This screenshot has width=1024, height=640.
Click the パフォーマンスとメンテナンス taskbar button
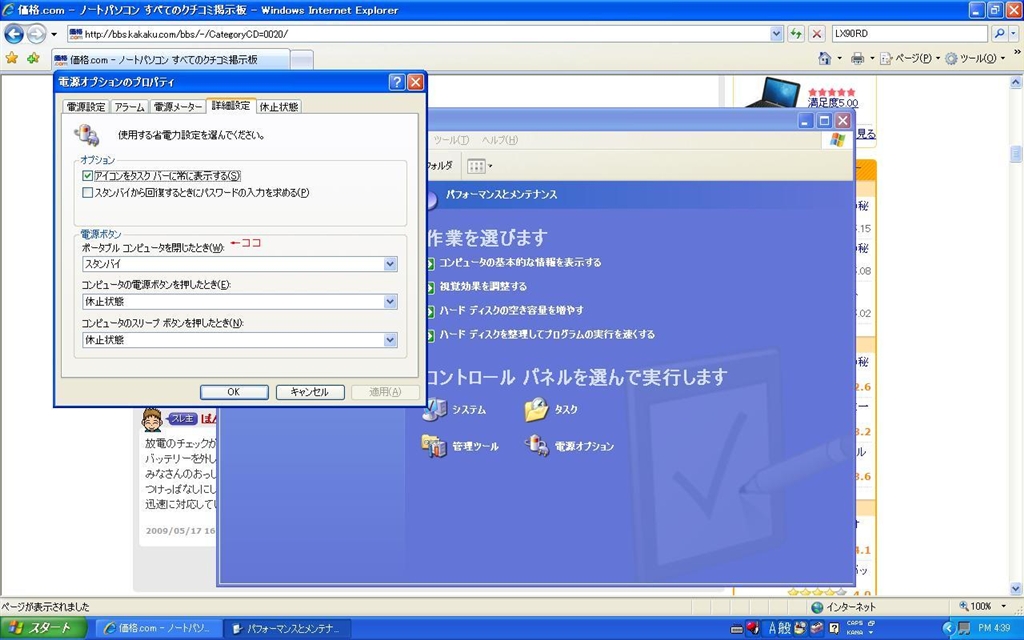point(287,628)
